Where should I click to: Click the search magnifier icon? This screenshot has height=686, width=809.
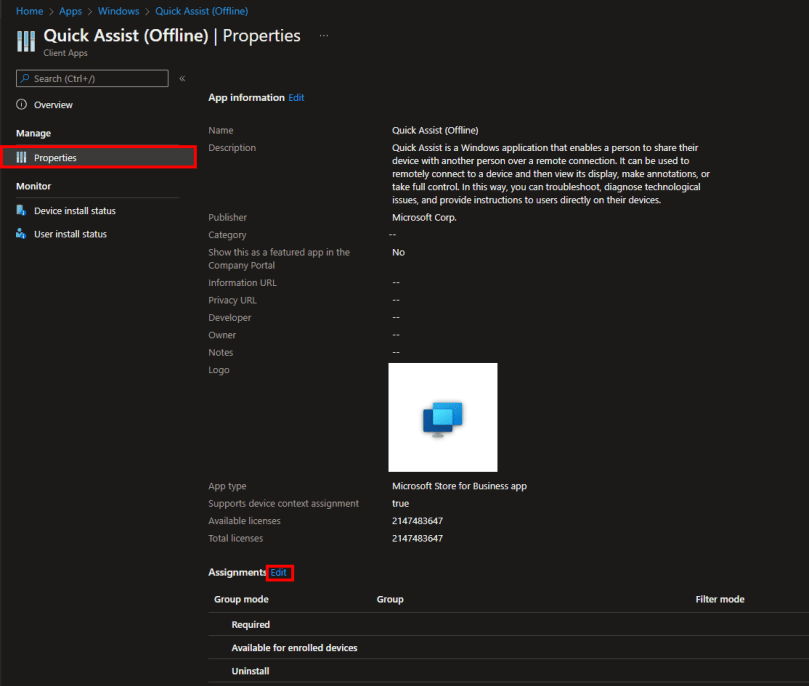click(23, 78)
